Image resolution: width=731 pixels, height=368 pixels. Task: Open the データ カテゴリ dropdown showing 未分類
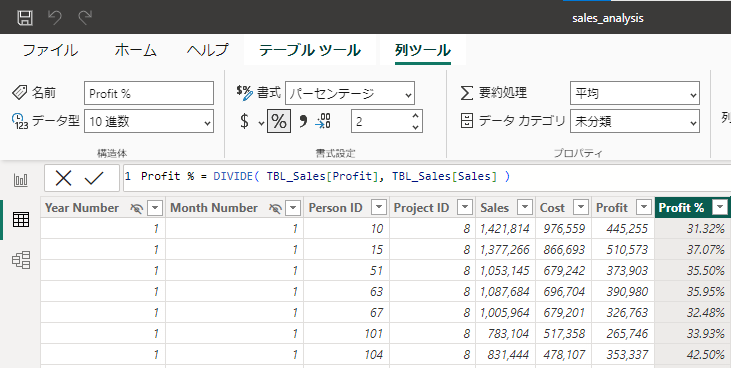tap(634, 121)
